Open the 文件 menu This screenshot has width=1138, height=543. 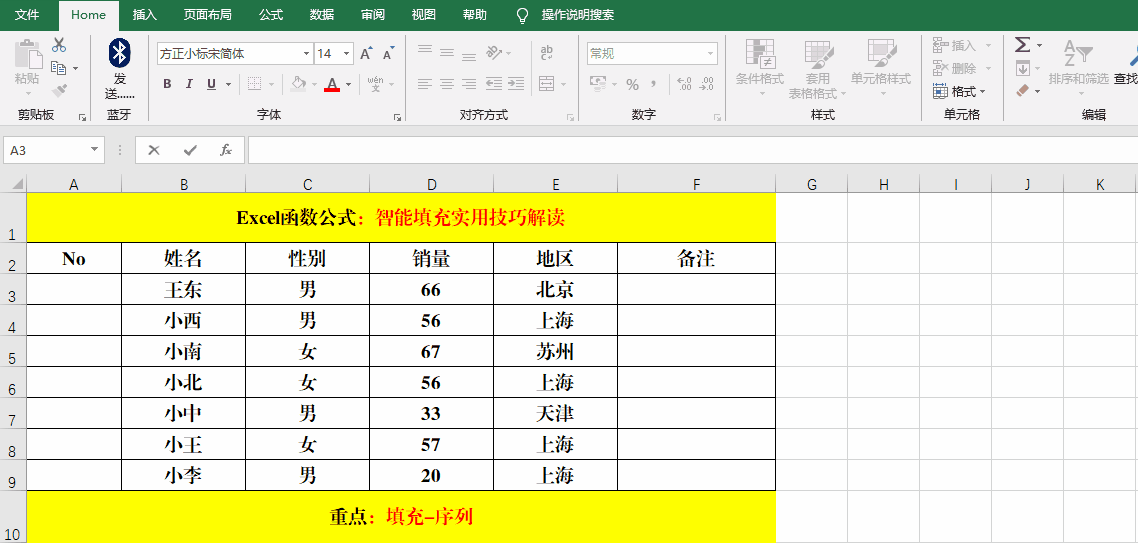[28, 15]
